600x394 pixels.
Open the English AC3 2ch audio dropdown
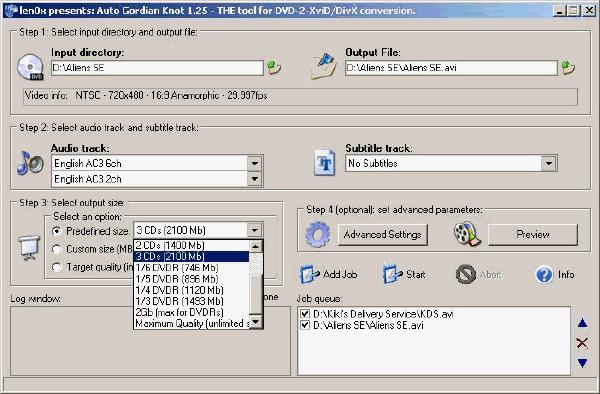(x=254, y=179)
